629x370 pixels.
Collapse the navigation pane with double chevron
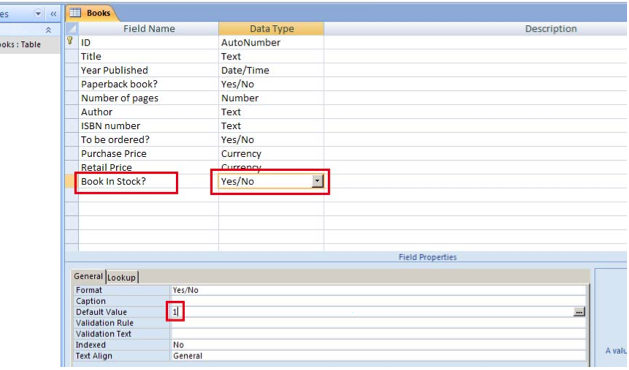(53, 14)
